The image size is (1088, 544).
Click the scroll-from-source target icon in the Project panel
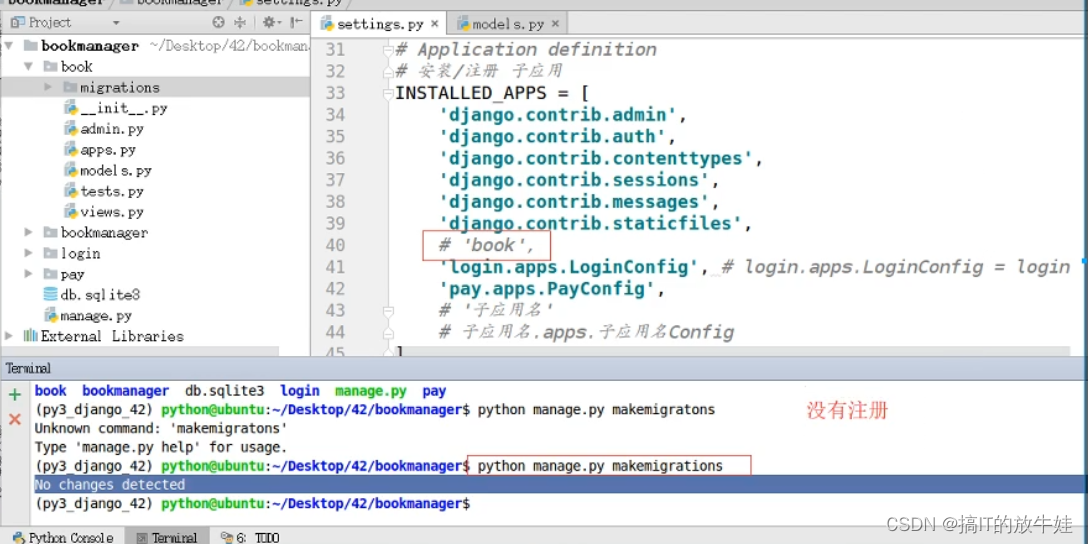[x=218, y=22]
